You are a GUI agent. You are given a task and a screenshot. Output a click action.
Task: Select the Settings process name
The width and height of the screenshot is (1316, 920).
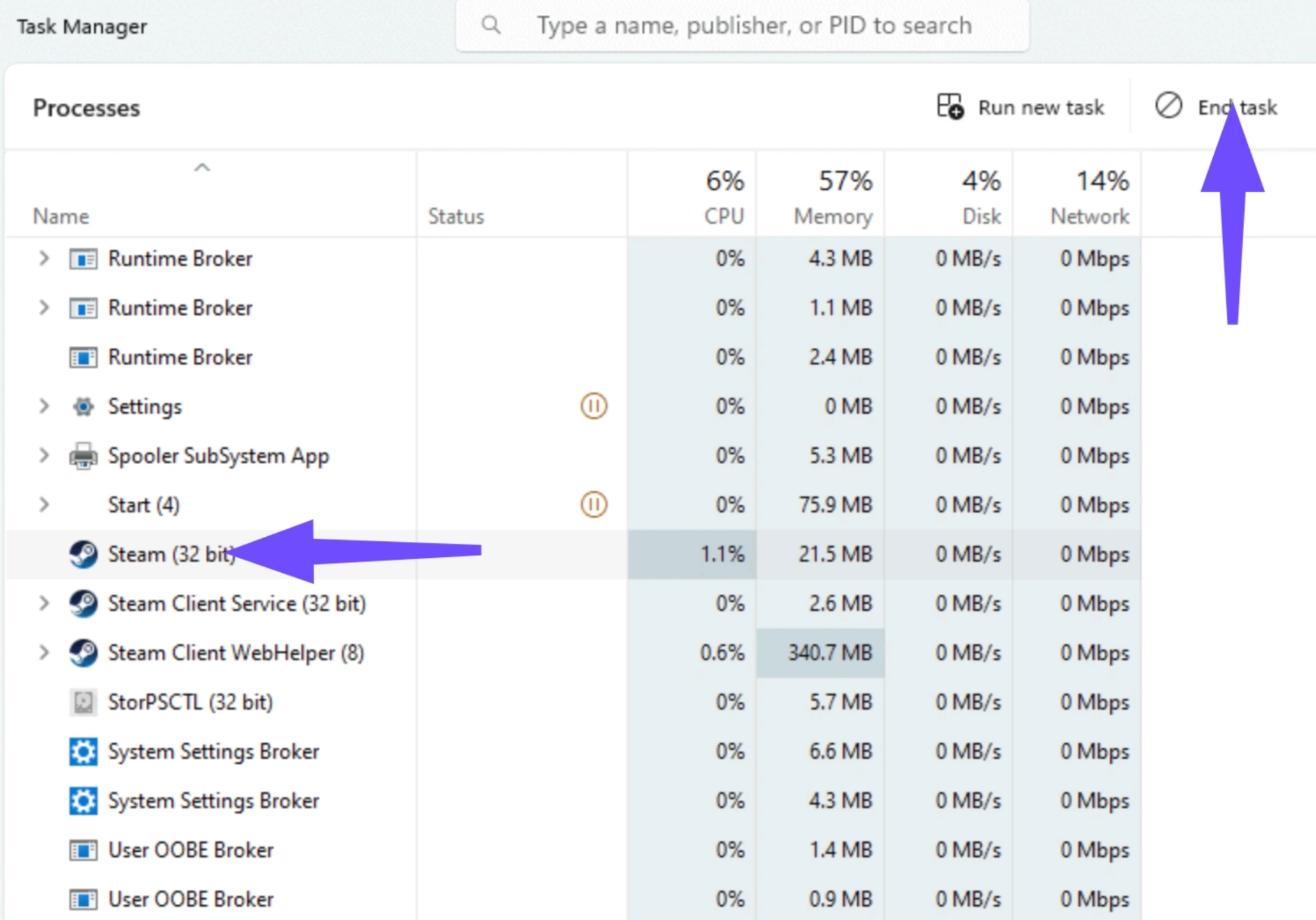click(145, 407)
